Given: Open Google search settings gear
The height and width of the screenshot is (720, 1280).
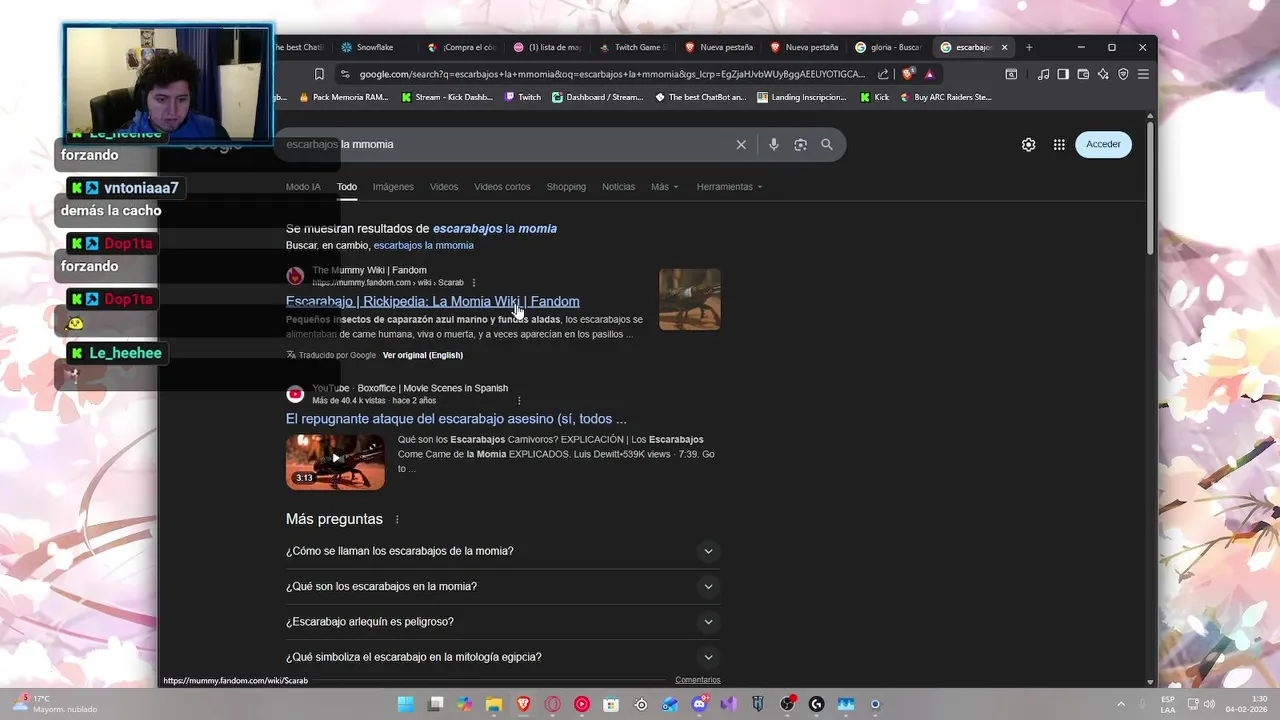Looking at the screenshot, I should pyautogui.click(x=1028, y=144).
